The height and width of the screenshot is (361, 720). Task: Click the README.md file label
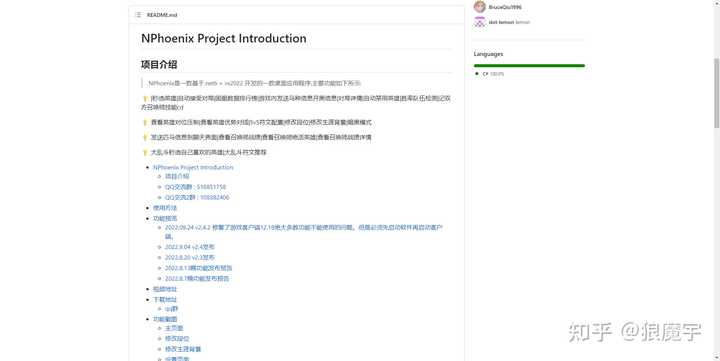tap(162, 15)
